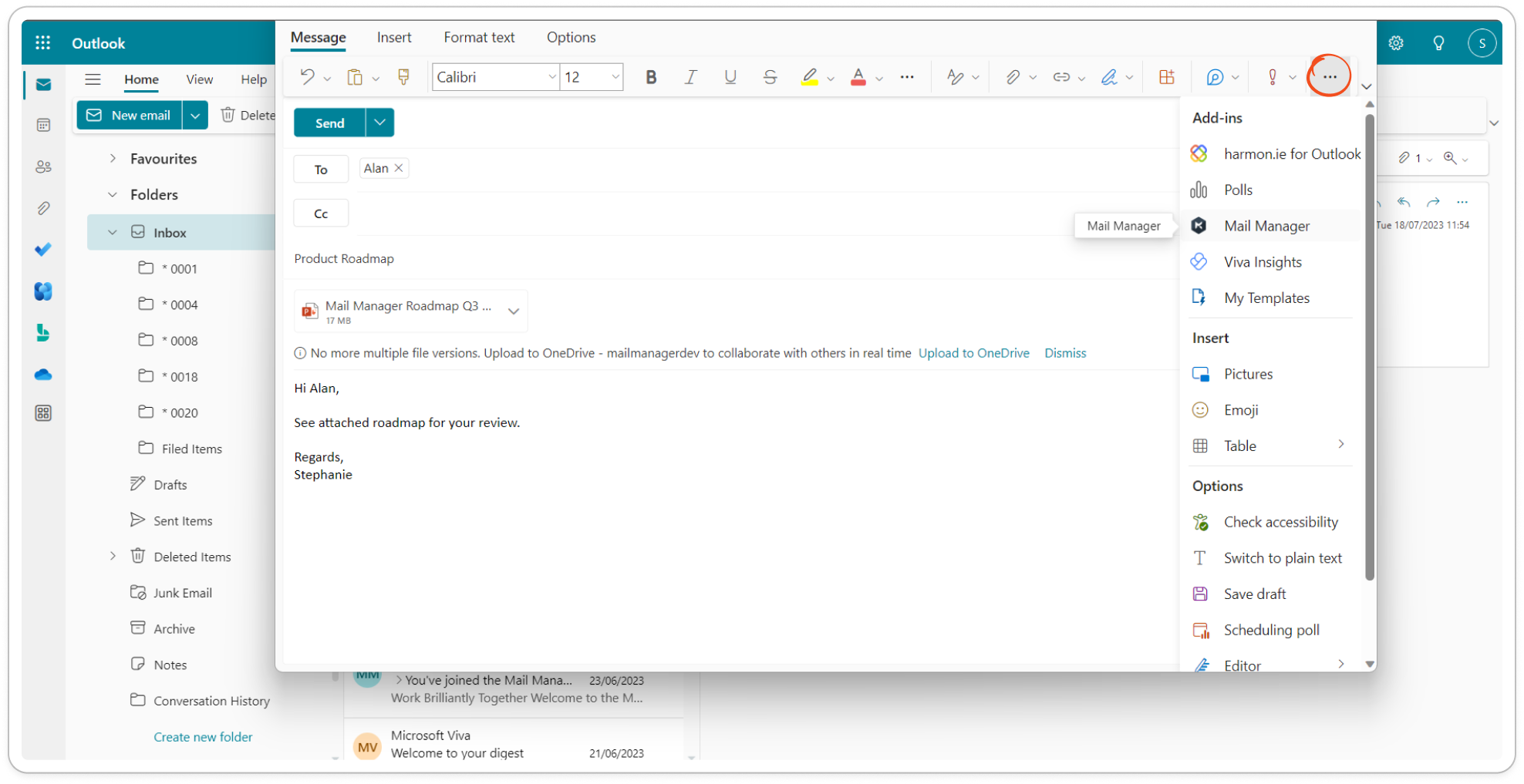The image size is (1524, 784).
Task: Toggle italic text formatting
Action: click(x=690, y=77)
